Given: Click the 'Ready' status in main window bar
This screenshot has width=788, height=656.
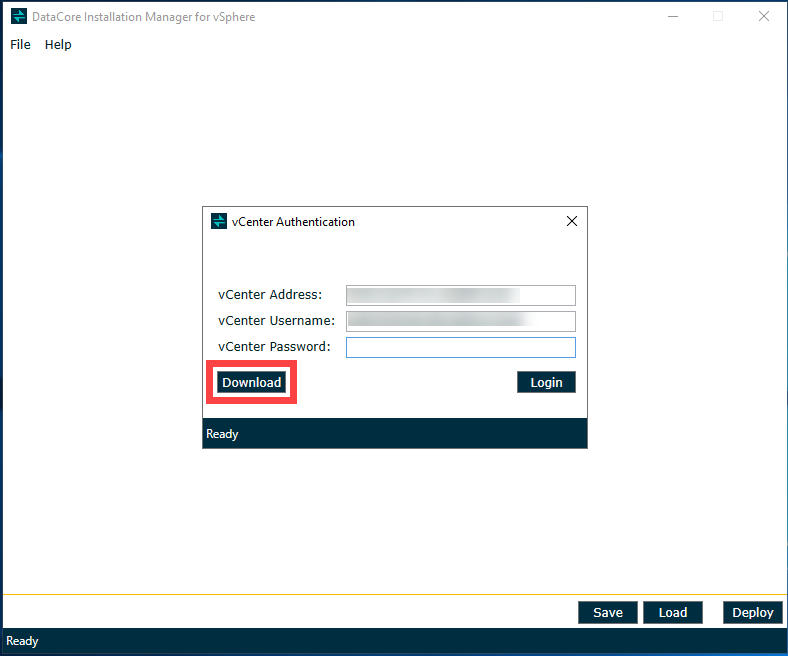Looking at the screenshot, I should [22, 641].
